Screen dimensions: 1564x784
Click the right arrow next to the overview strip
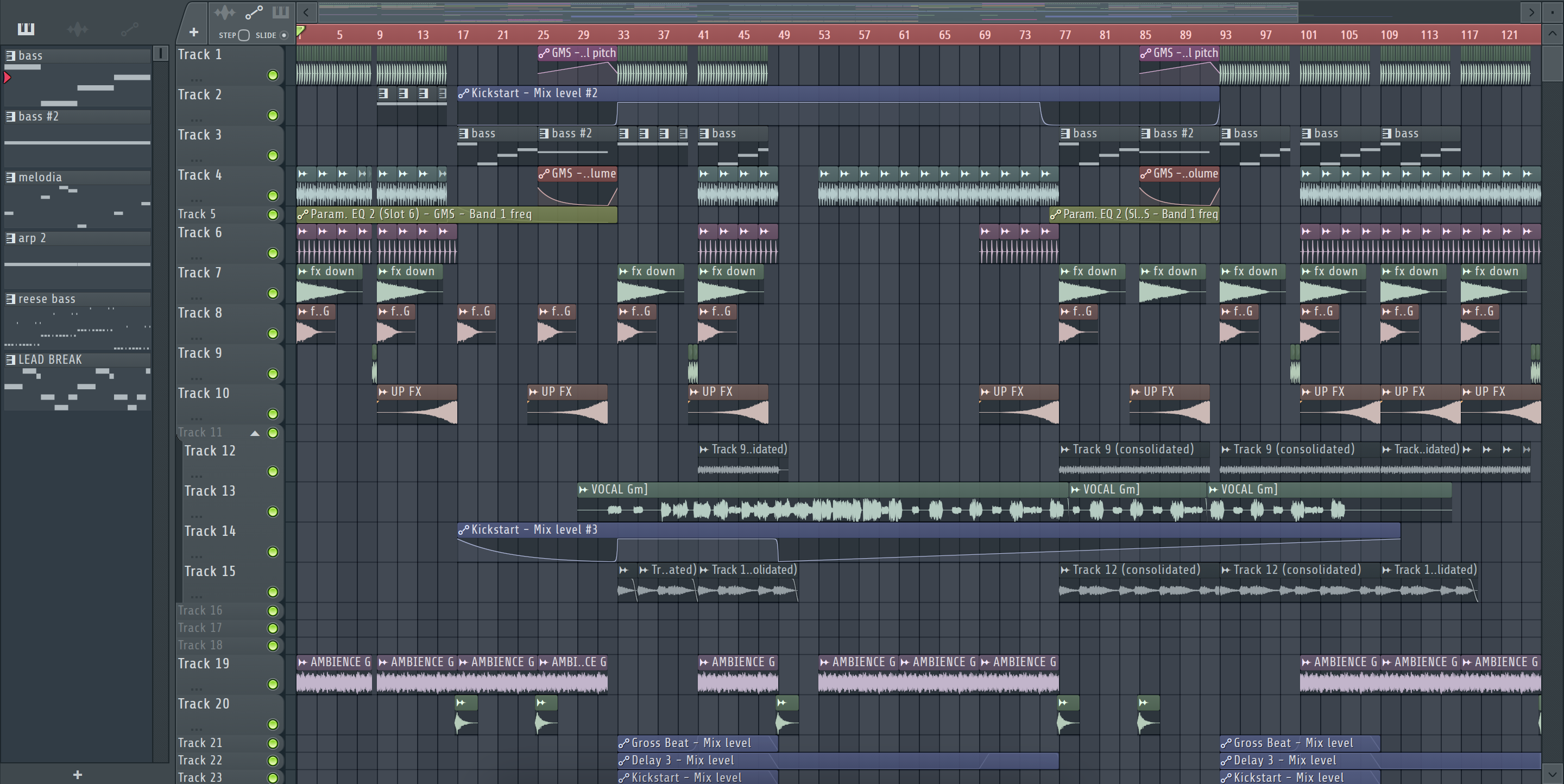click(1531, 12)
